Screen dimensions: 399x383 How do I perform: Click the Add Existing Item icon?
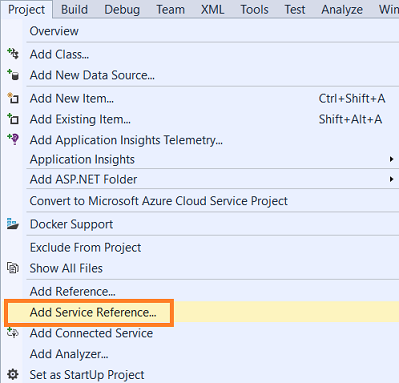(13, 119)
